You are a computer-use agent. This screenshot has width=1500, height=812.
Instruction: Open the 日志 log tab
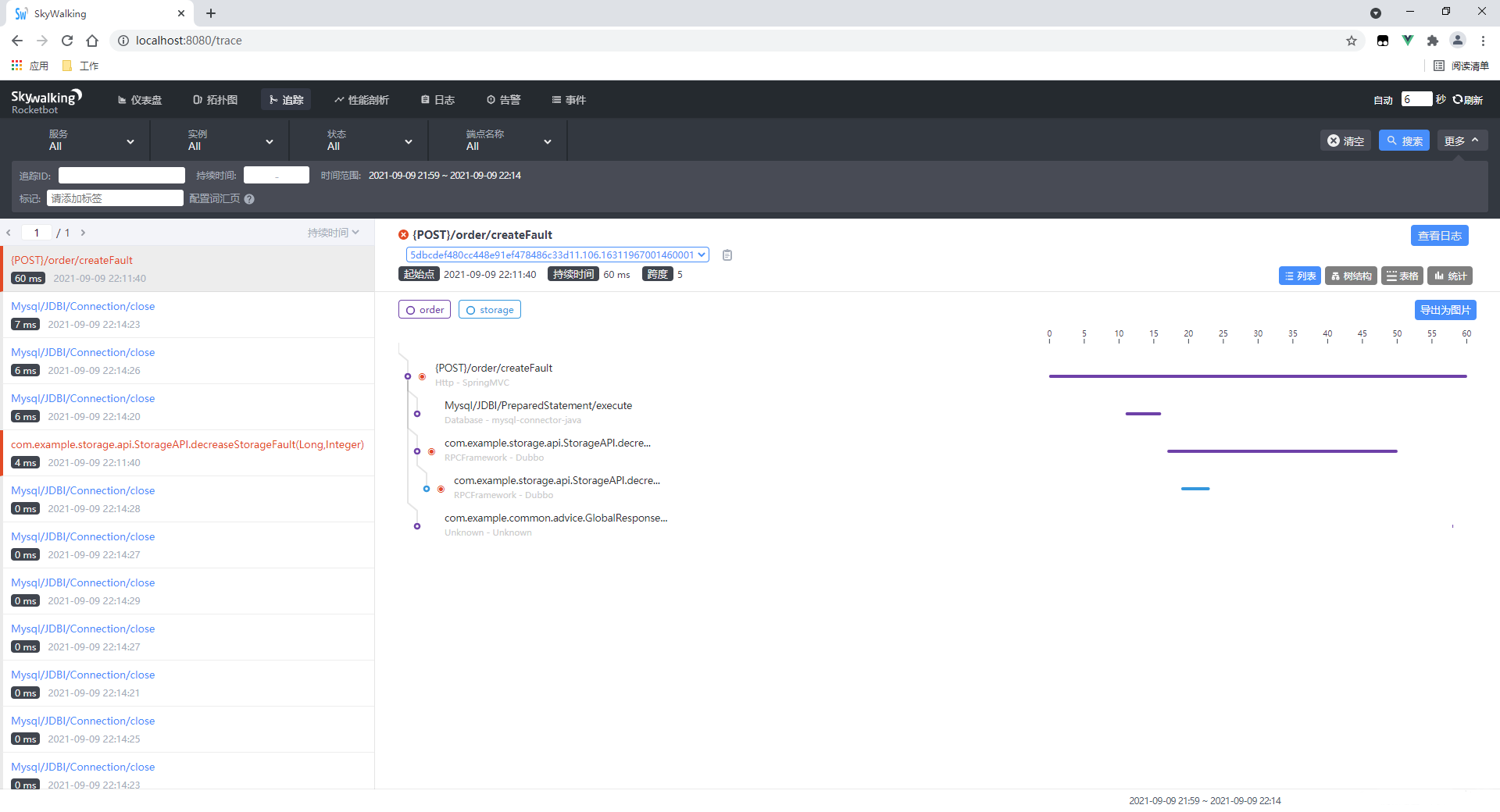tap(437, 100)
